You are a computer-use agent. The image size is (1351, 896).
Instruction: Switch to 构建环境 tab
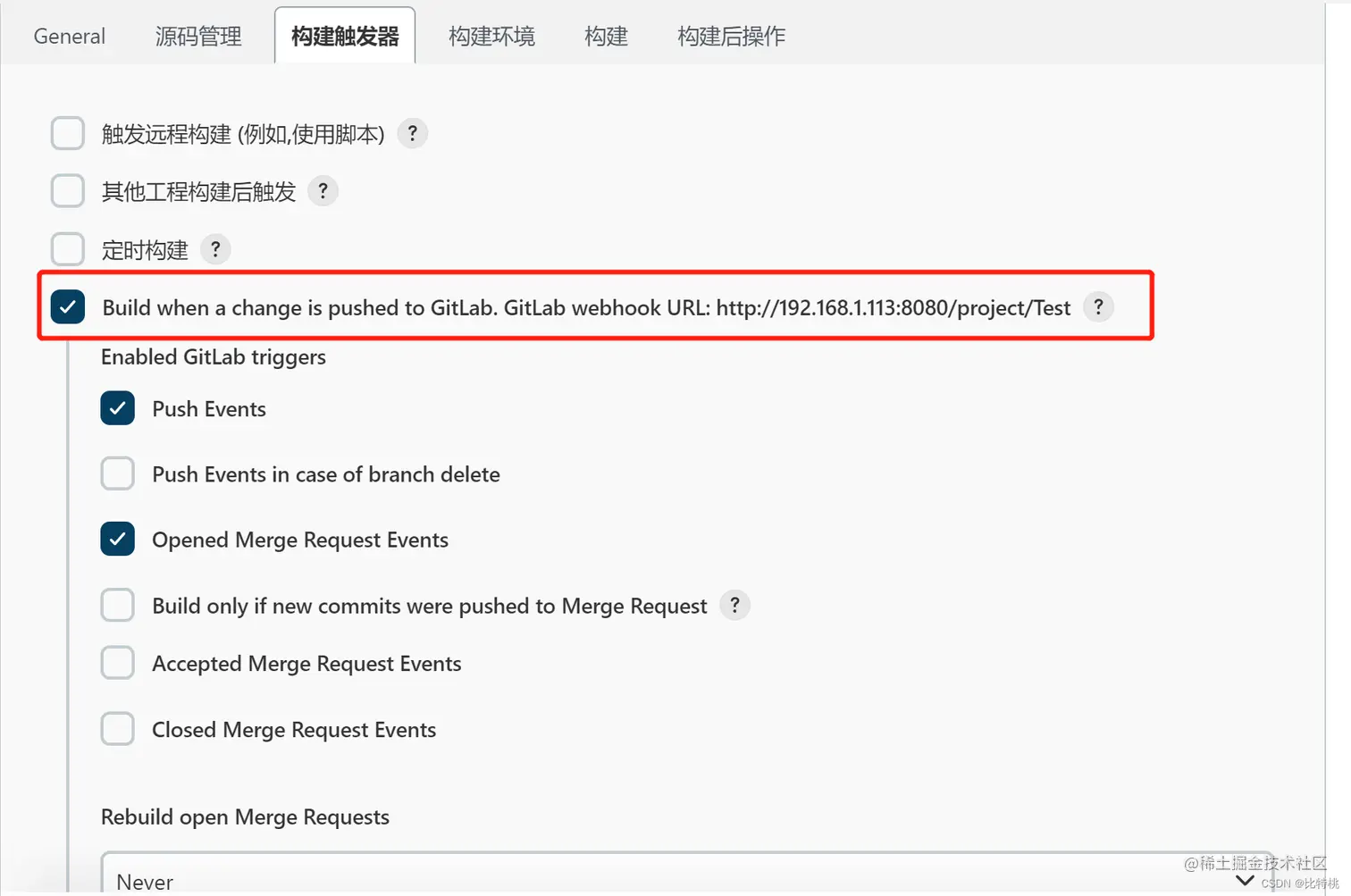click(491, 37)
